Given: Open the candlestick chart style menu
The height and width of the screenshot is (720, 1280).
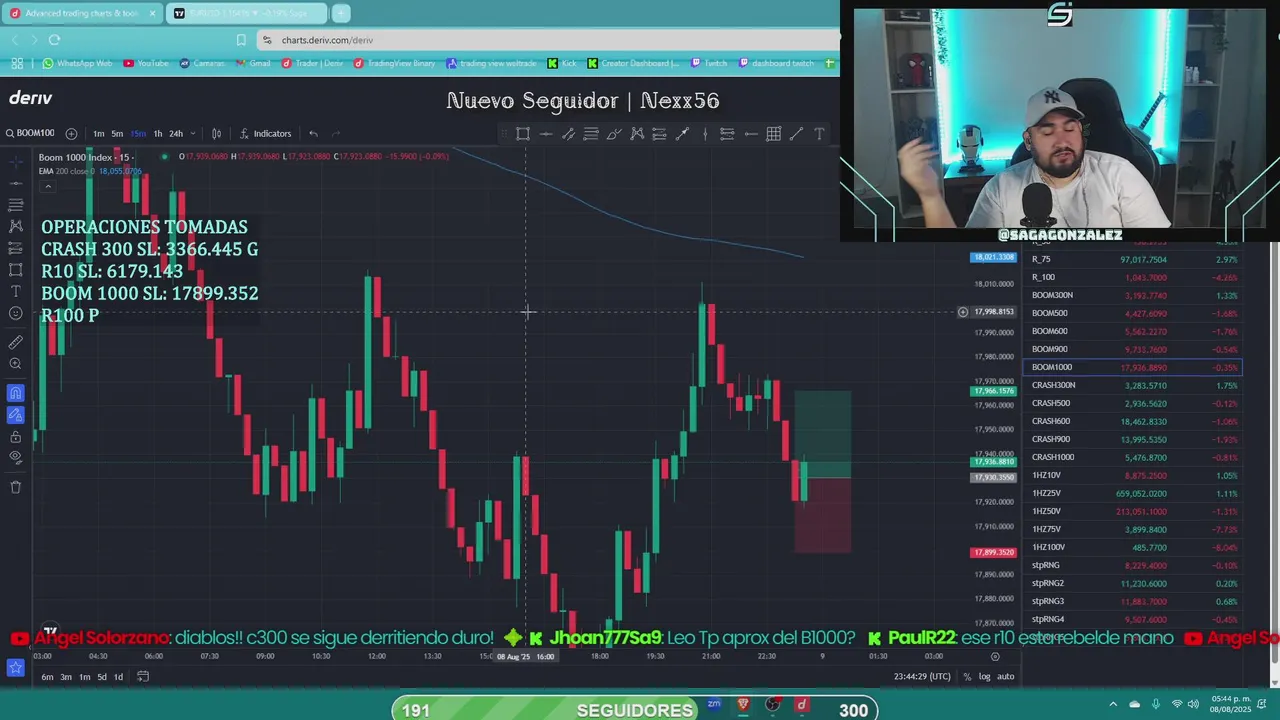Looking at the screenshot, I should (216, 134).
